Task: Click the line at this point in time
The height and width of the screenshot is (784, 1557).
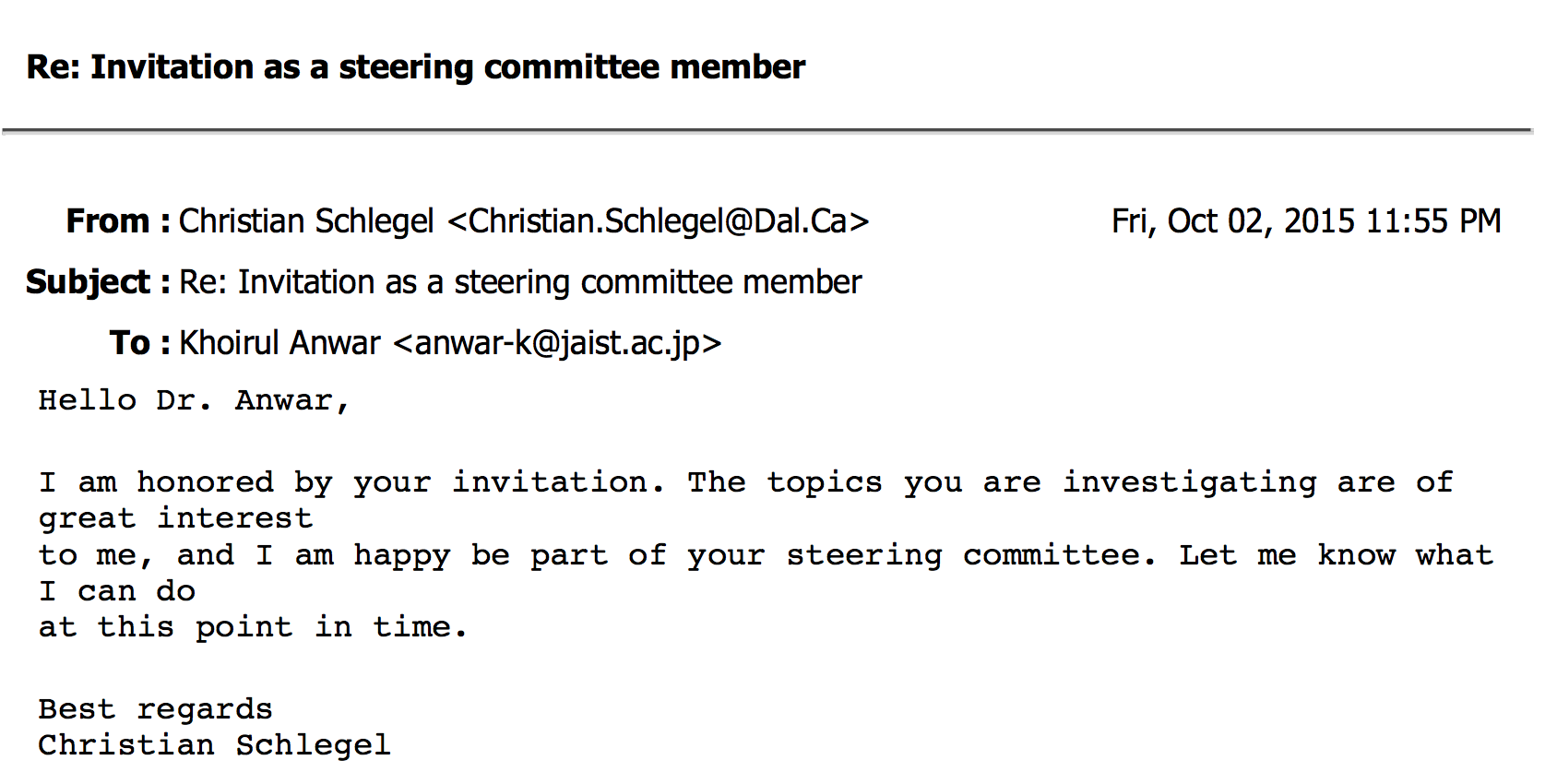Action: [x=253, y=628]
